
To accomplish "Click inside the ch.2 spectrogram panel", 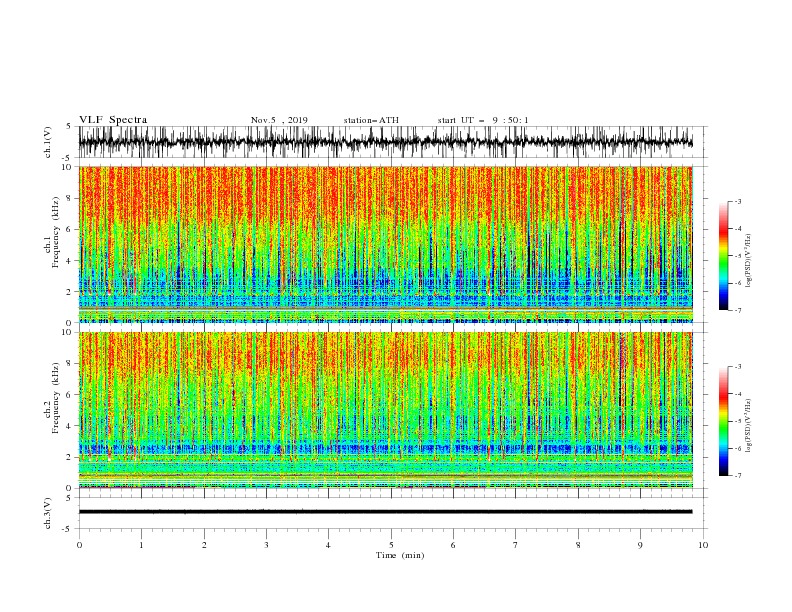I will 385,410.
